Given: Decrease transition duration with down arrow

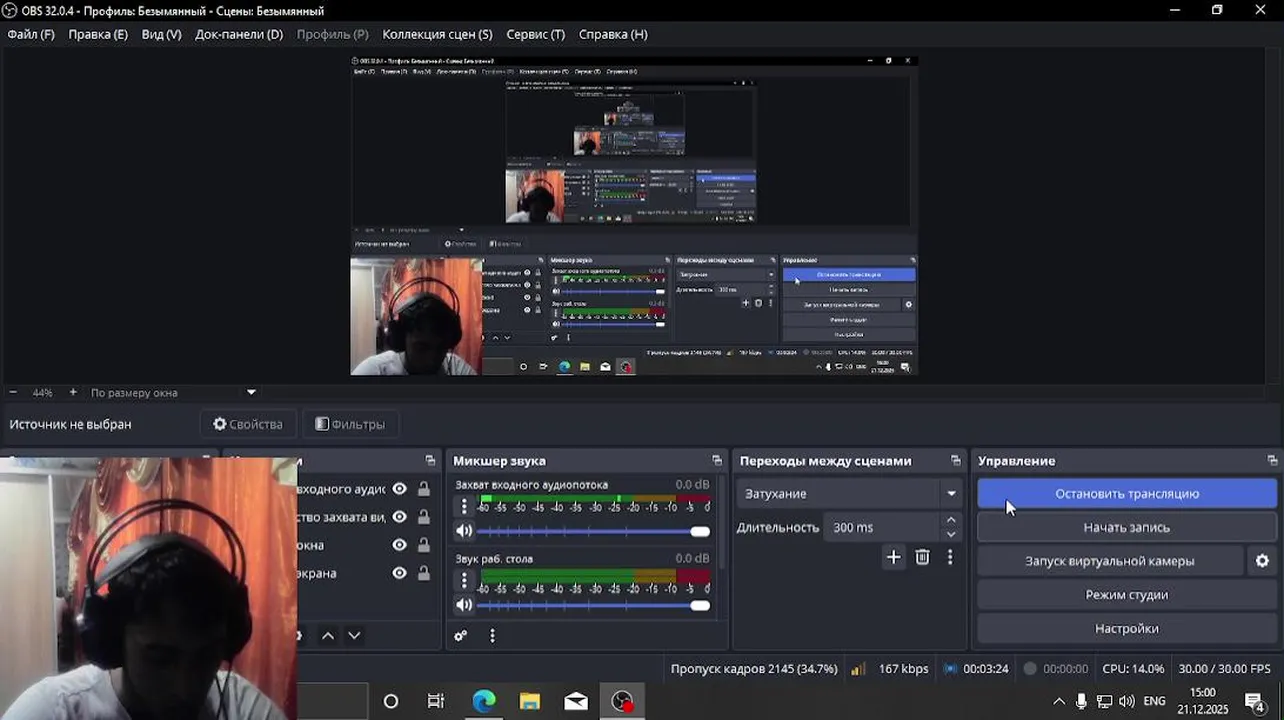Looking at the screenshot, I should (x=951, y=534).
